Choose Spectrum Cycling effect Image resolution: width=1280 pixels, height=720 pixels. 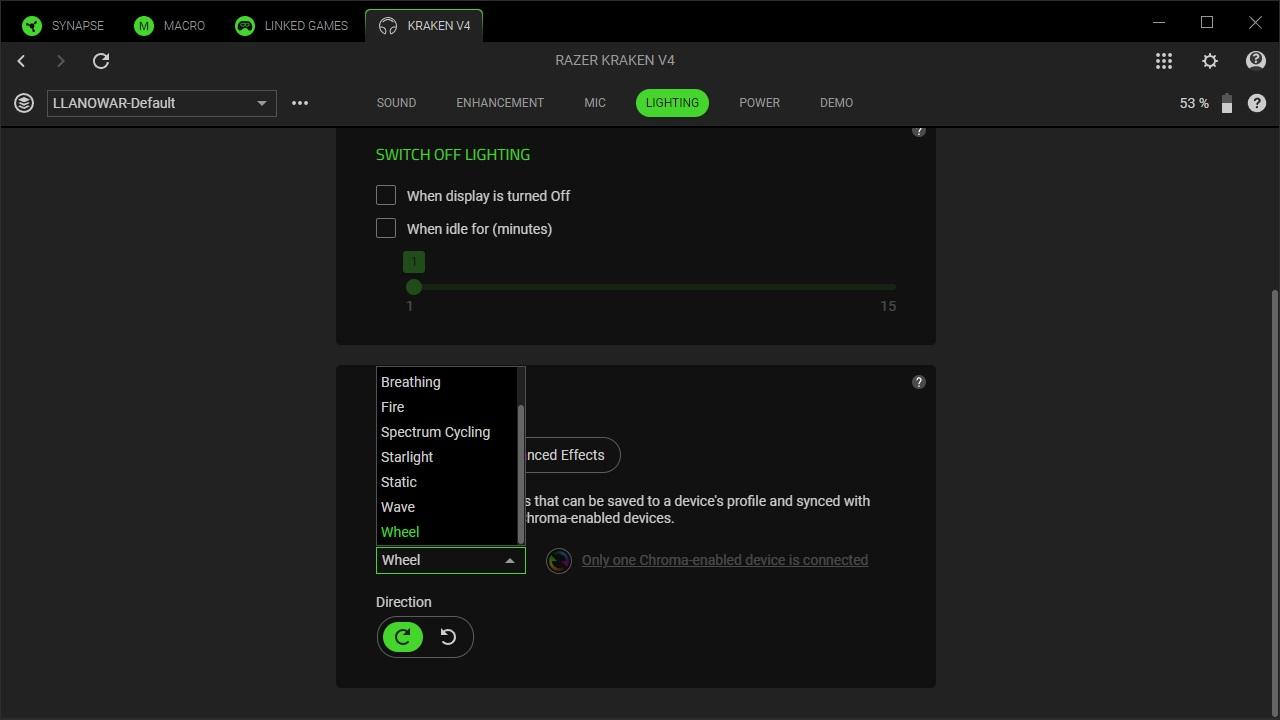click(446, 432)
